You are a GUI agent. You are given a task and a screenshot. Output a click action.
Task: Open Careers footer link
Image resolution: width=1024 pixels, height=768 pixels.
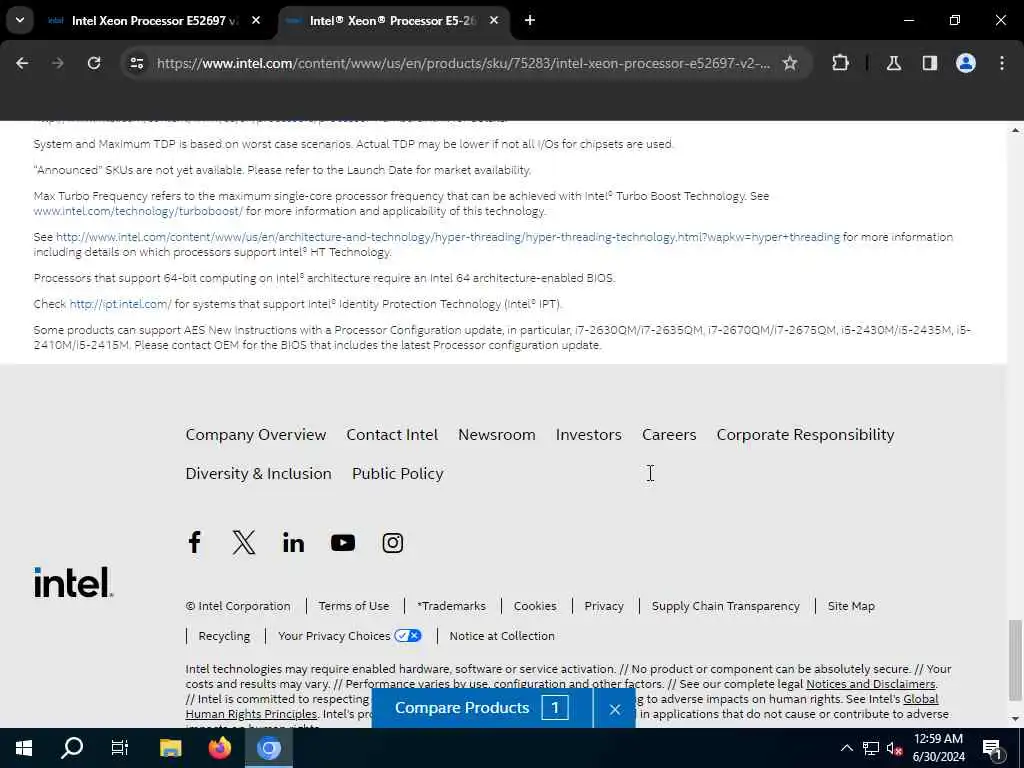click(669, 434)
